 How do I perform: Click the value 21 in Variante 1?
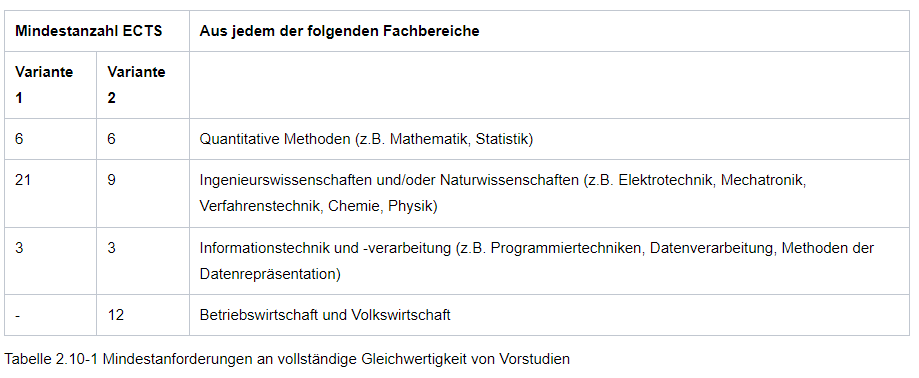tap(23, 180)
